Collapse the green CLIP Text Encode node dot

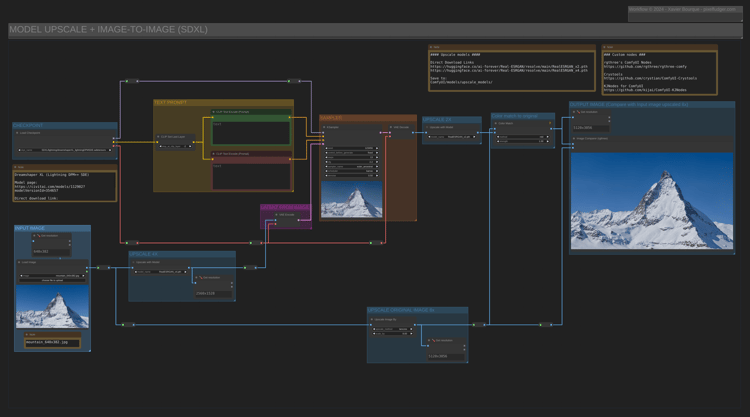pos(213,112)
